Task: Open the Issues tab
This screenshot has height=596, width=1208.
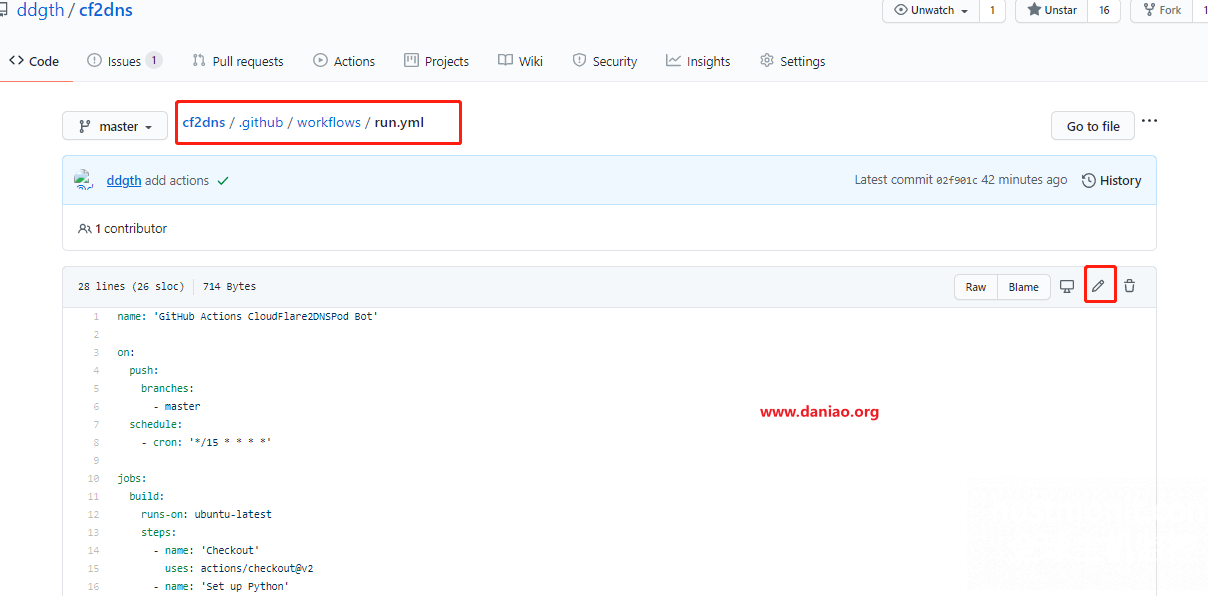Action: tap(124, 61)
